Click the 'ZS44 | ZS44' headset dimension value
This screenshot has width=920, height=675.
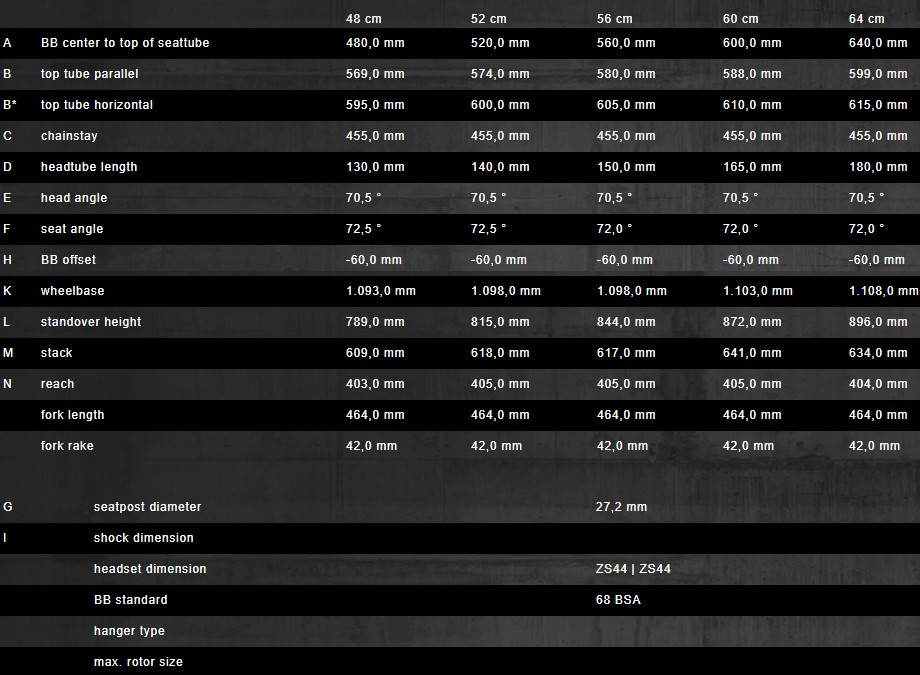point(634,569)
